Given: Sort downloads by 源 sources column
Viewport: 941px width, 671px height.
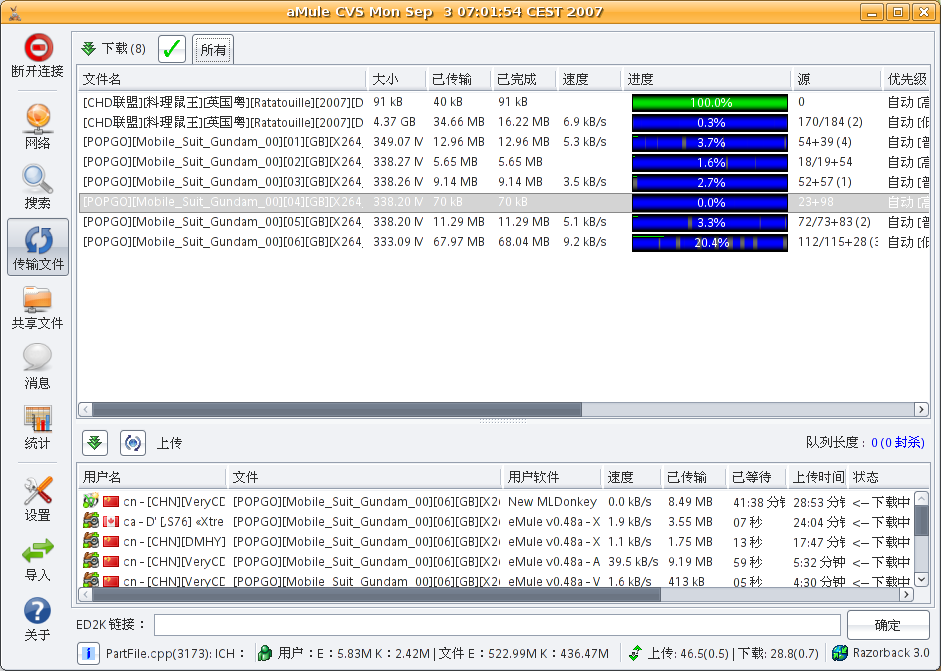Looking at the screenshot, I should (837, 79).
